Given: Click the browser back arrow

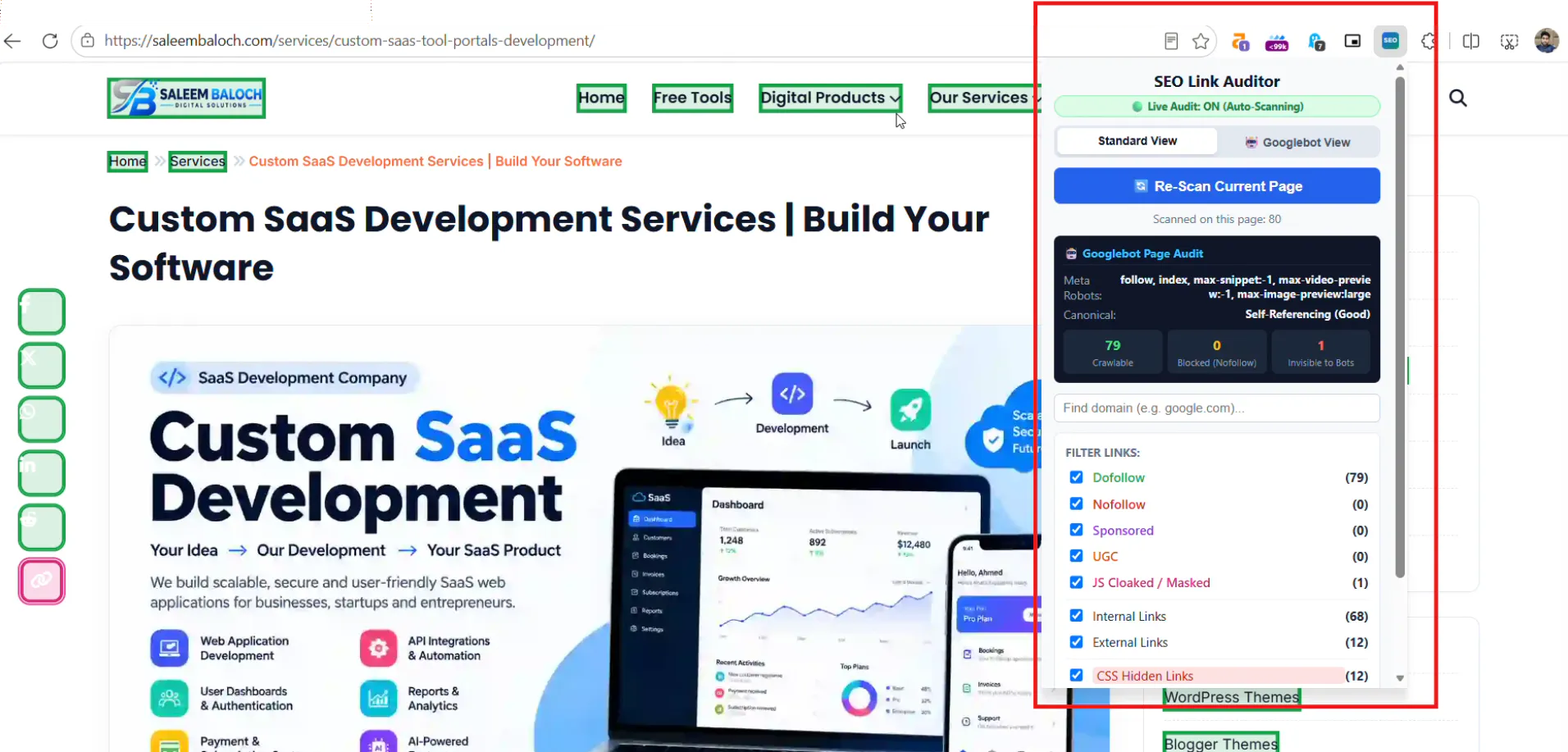Looking at the screenshot, I should coord(12,41).
